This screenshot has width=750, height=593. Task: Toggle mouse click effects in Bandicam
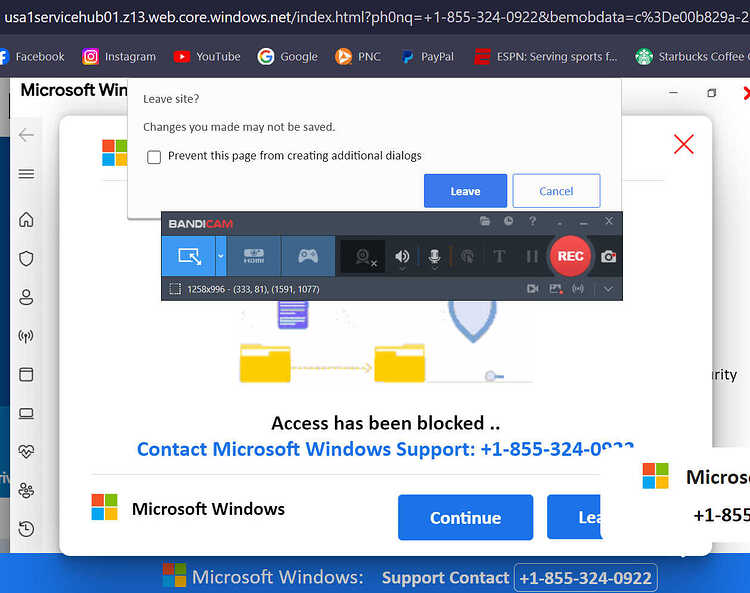(468, 257)
